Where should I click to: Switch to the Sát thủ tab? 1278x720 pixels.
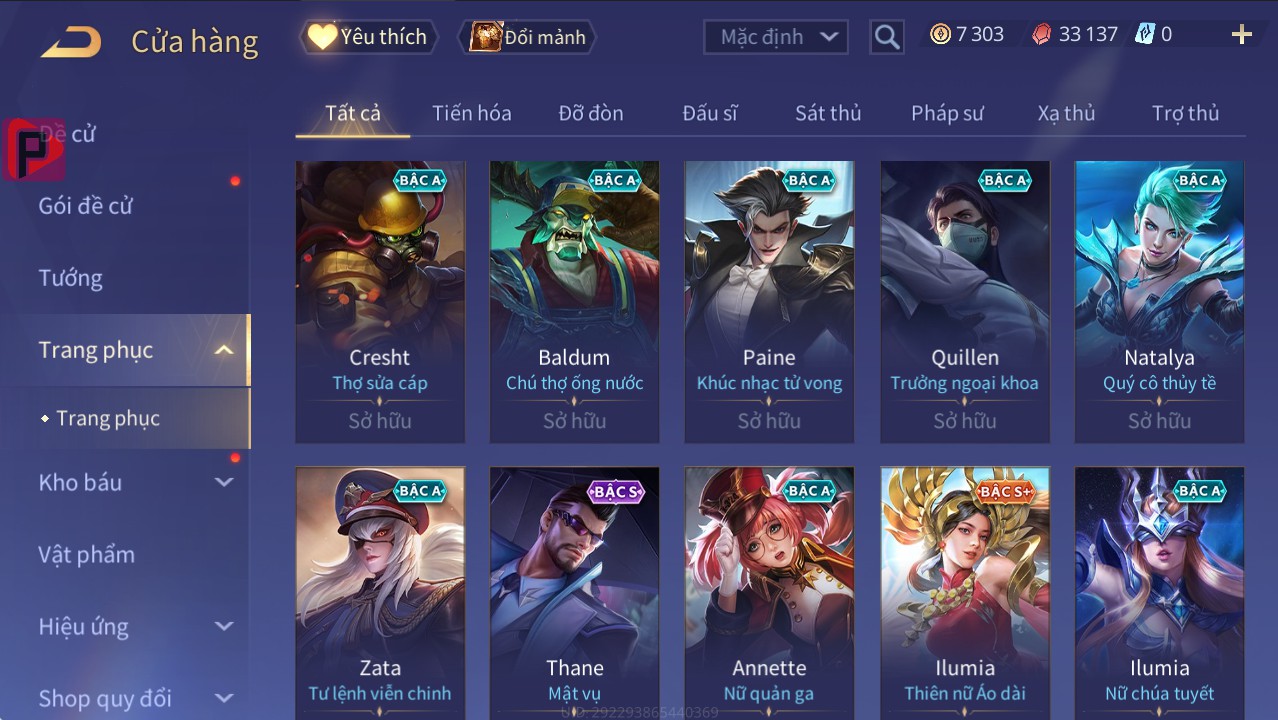coord(828,113)
